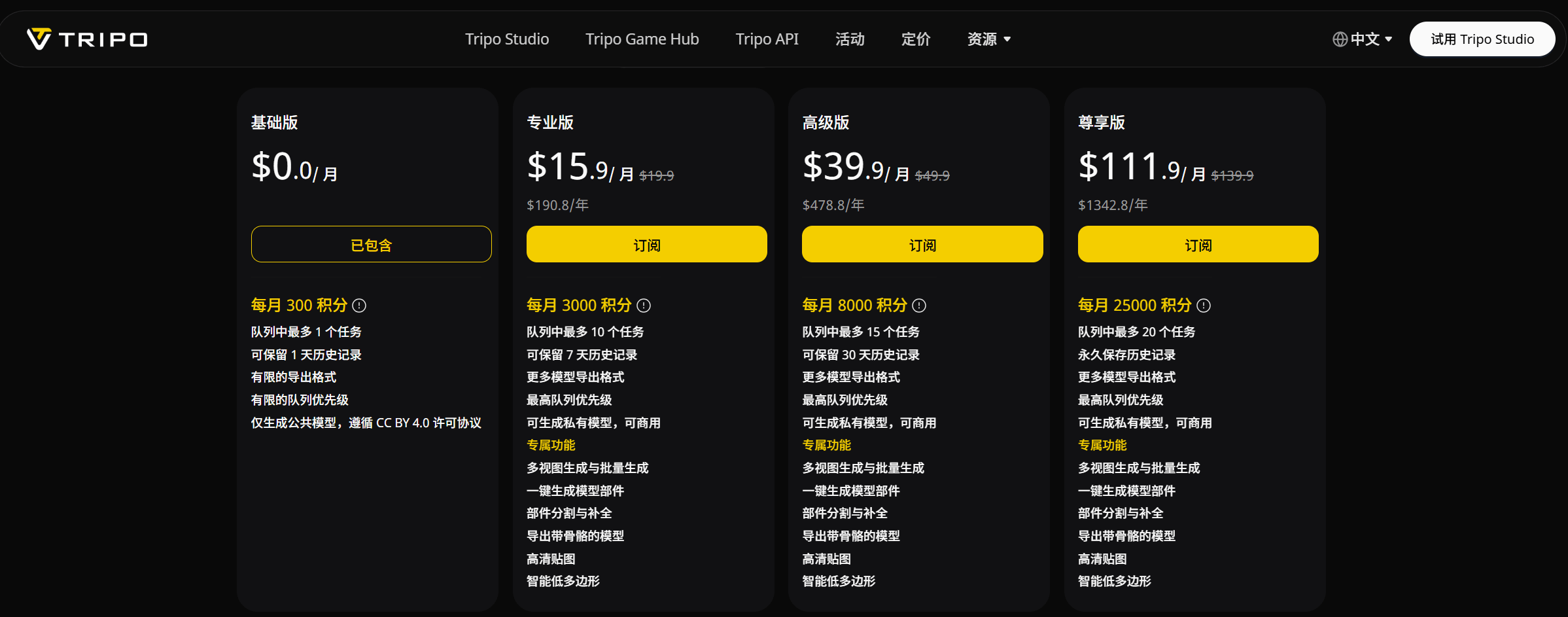Viewport: 1568px width, 617px height.
Task: Go to 定价 page
Action: pyautogui.click(x=916, y=39)
